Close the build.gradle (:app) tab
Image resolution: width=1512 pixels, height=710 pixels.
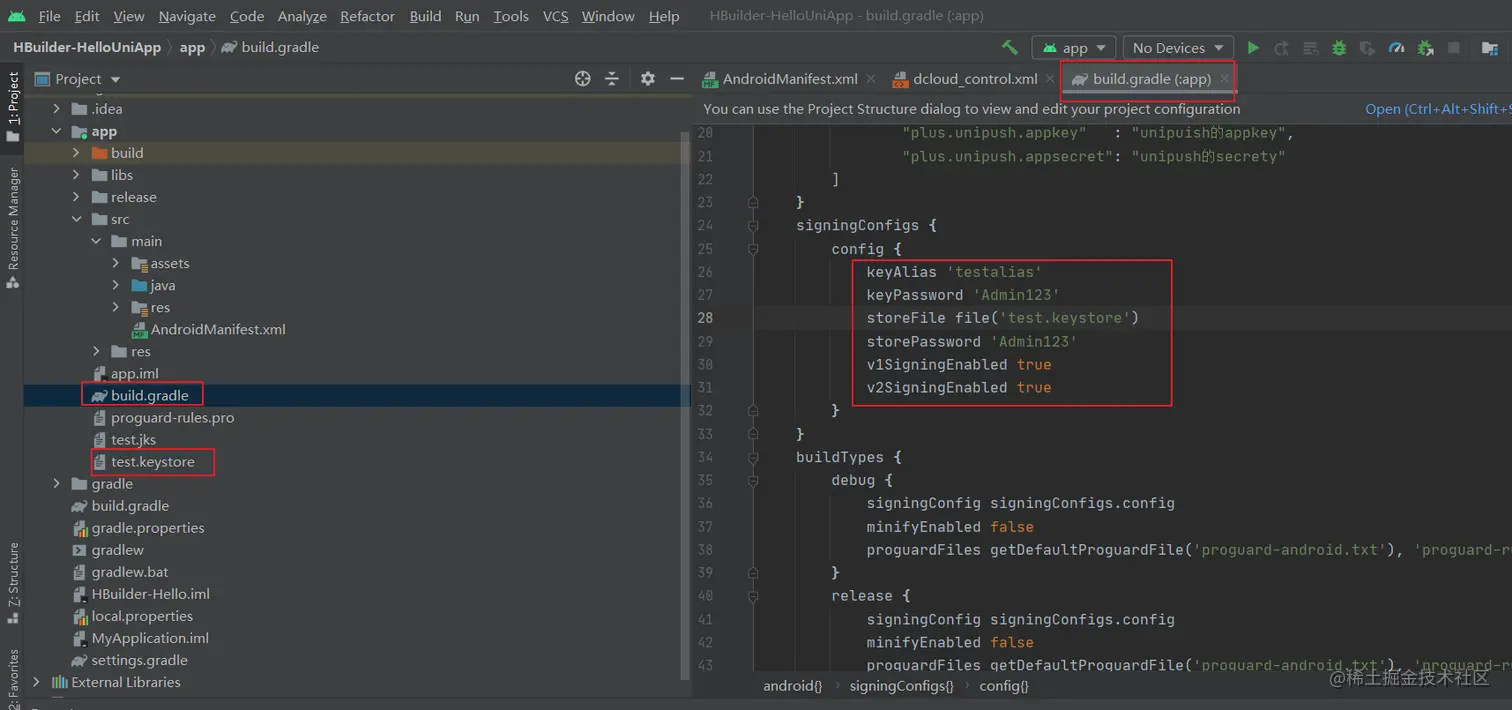1225,78
